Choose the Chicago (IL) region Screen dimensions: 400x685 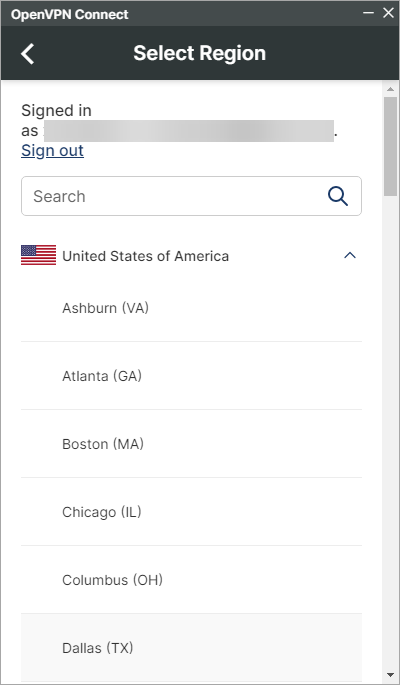(x=191, y=512)
